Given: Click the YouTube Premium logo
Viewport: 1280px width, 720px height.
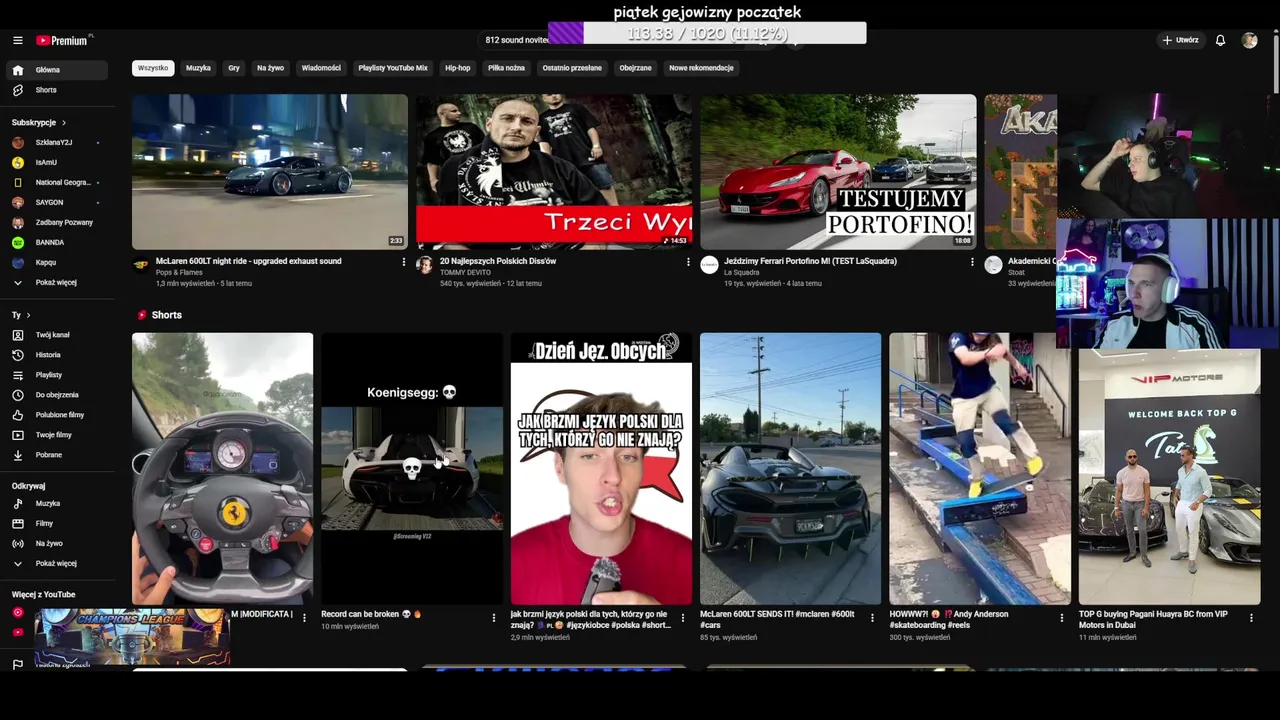Looking at the screenshot, I should click(x=64, y=40).
